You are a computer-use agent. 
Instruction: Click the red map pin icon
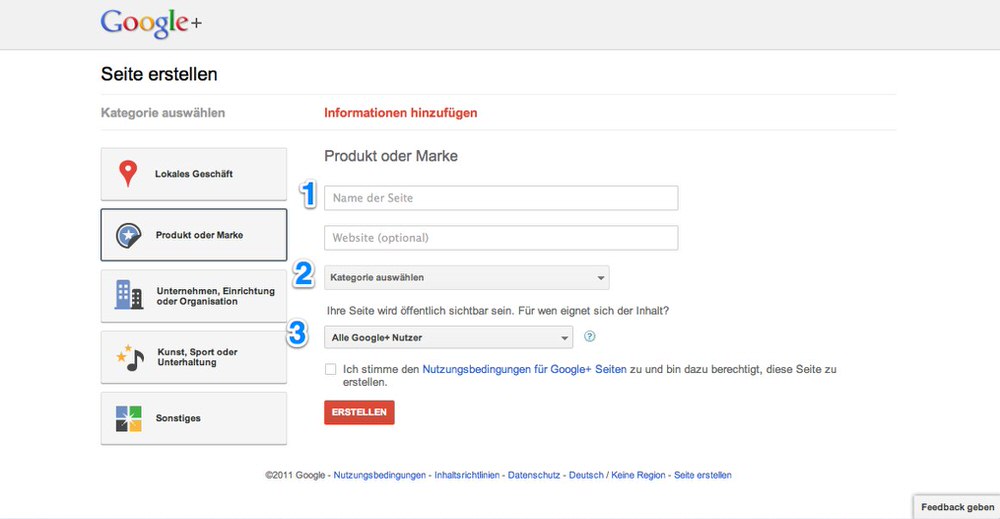128,173
